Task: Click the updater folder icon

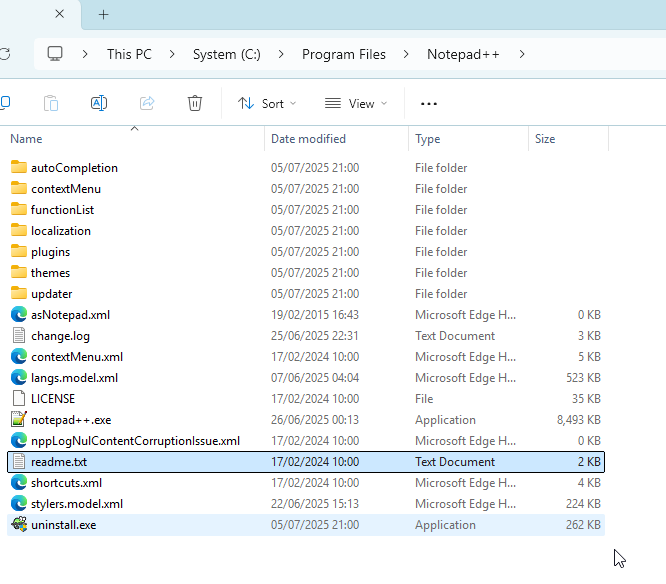Action: click(19, 293)
